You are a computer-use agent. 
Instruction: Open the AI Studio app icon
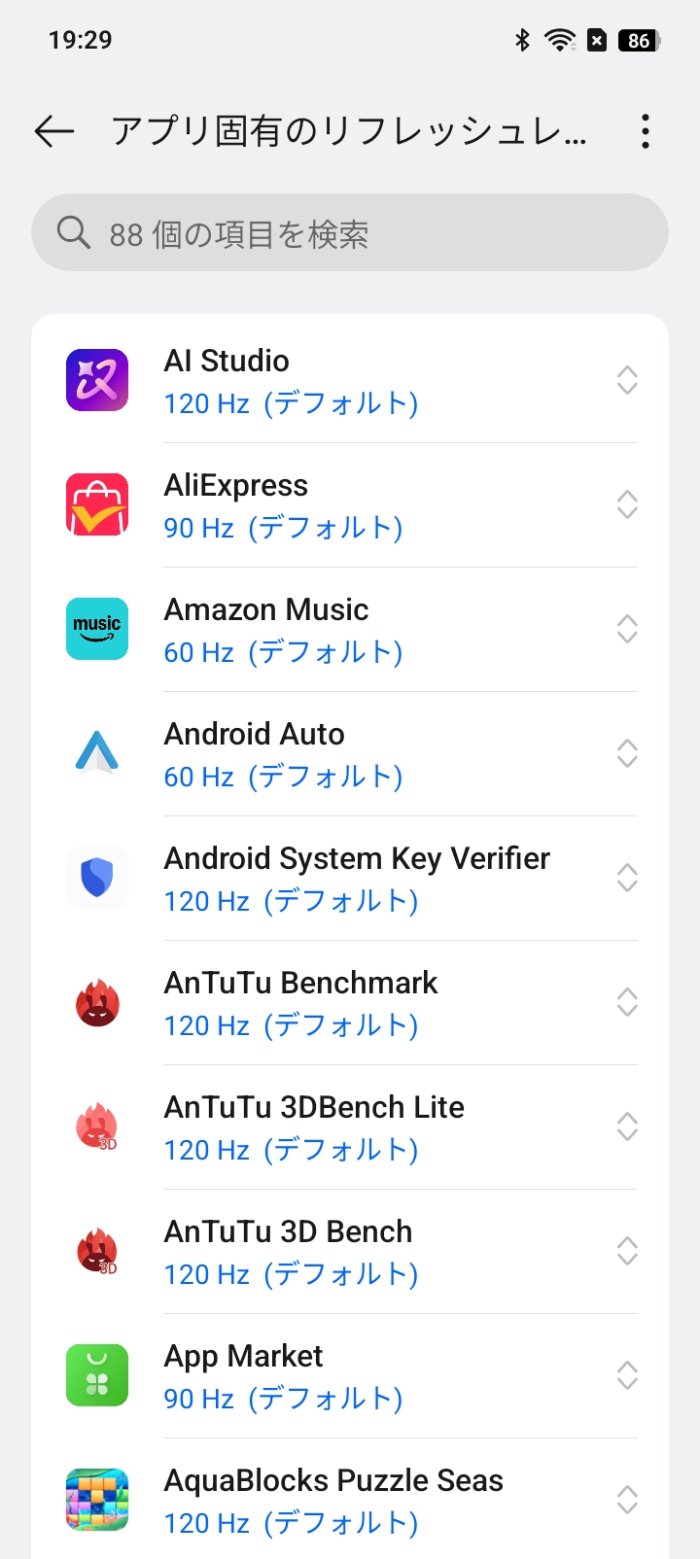96,380
